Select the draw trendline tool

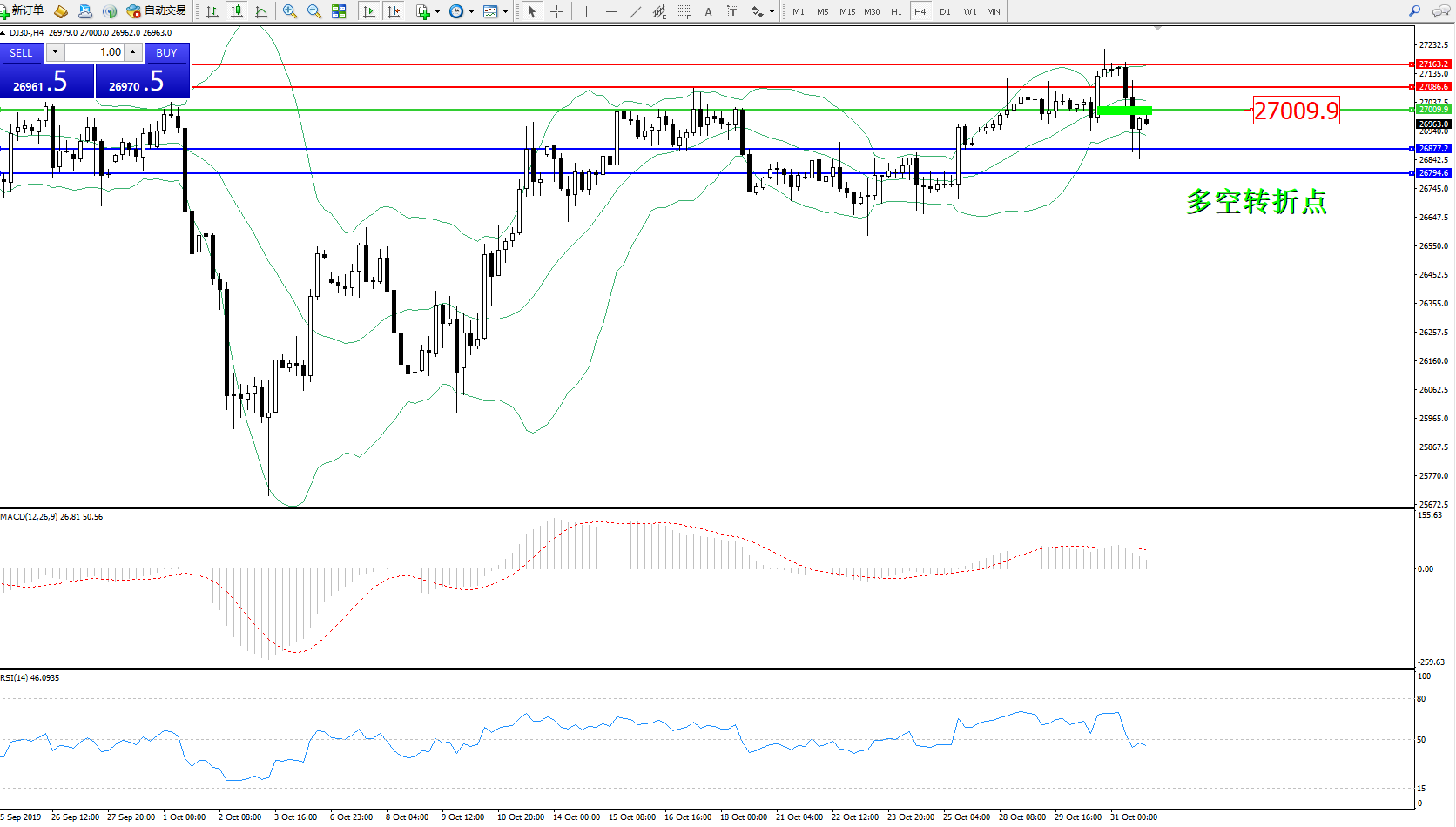(x=635, y=11)
